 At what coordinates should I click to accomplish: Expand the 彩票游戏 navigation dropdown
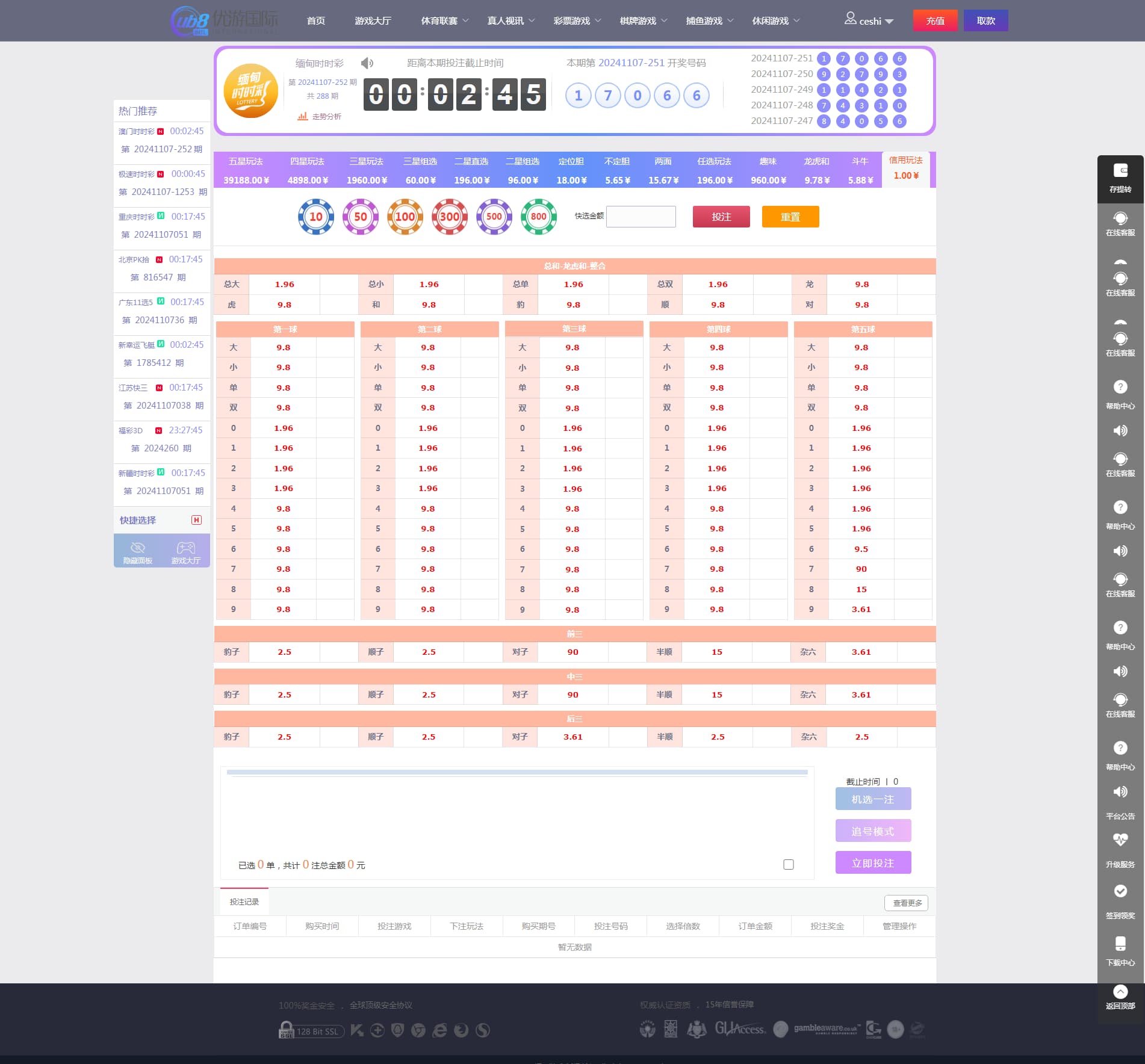click(x=577, y=21)
